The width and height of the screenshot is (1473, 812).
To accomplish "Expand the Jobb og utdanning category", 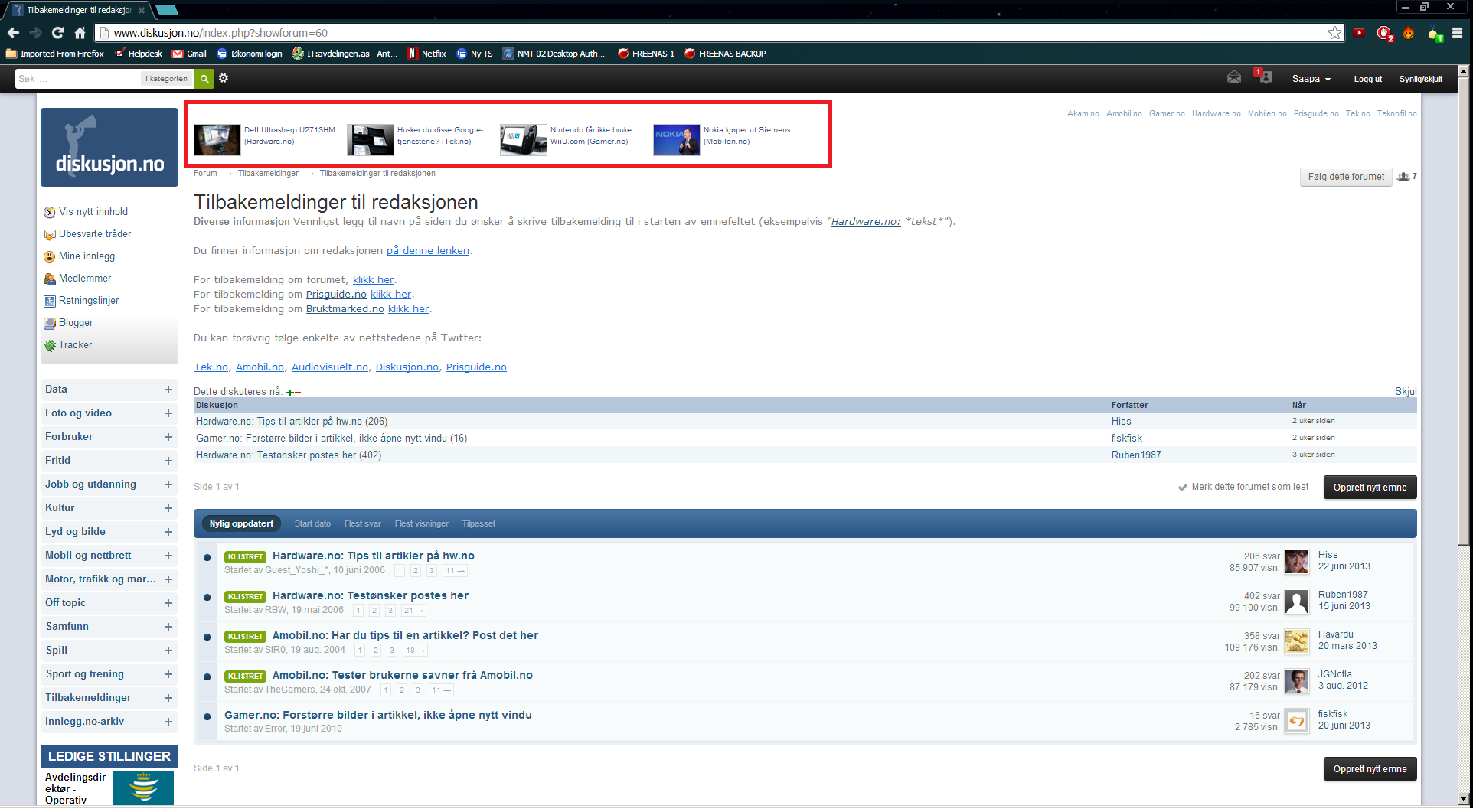I will (x=168, y=484).
